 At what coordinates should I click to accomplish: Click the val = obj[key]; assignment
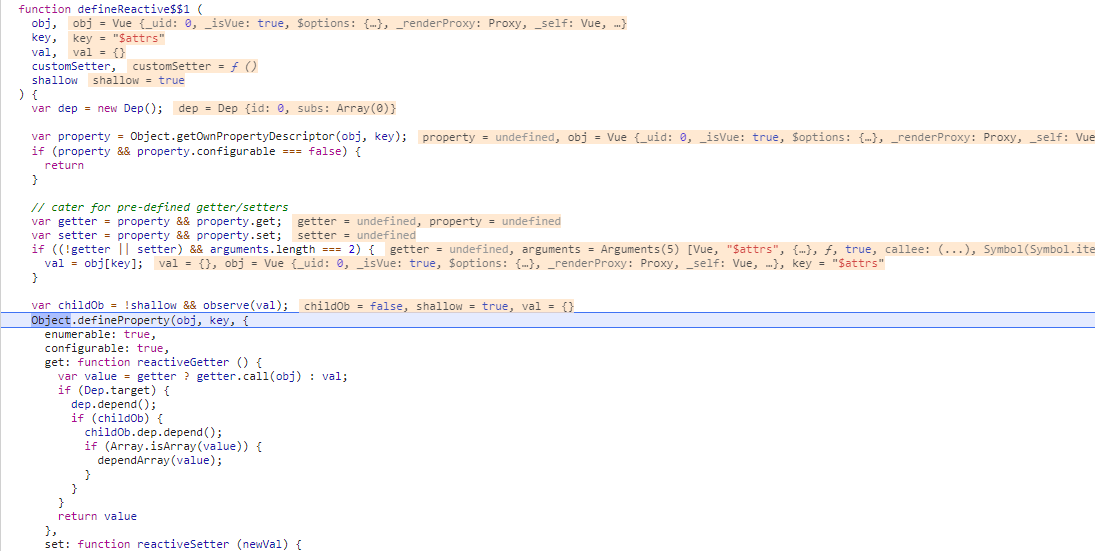94,263
